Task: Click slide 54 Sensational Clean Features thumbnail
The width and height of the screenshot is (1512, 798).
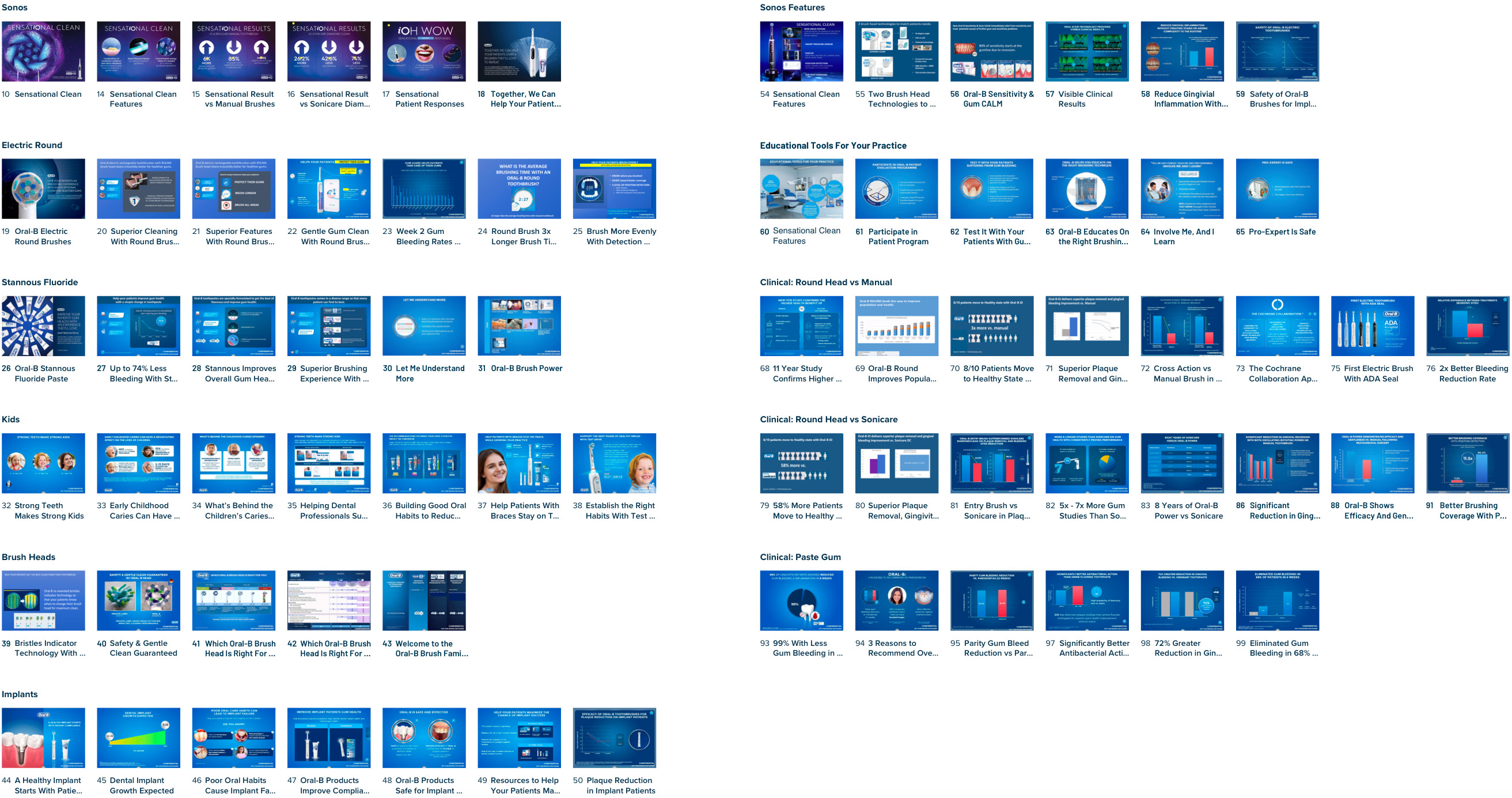Action: (801, 52)
